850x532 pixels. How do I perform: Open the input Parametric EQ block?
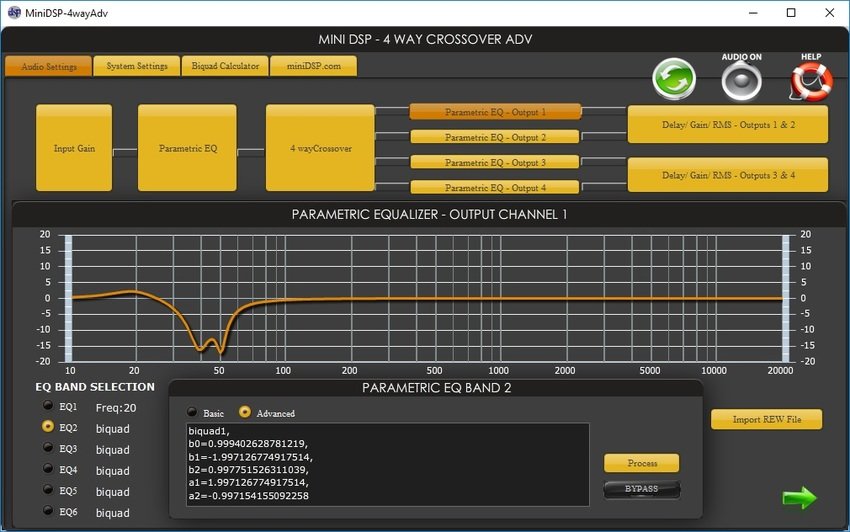[188, 148]
